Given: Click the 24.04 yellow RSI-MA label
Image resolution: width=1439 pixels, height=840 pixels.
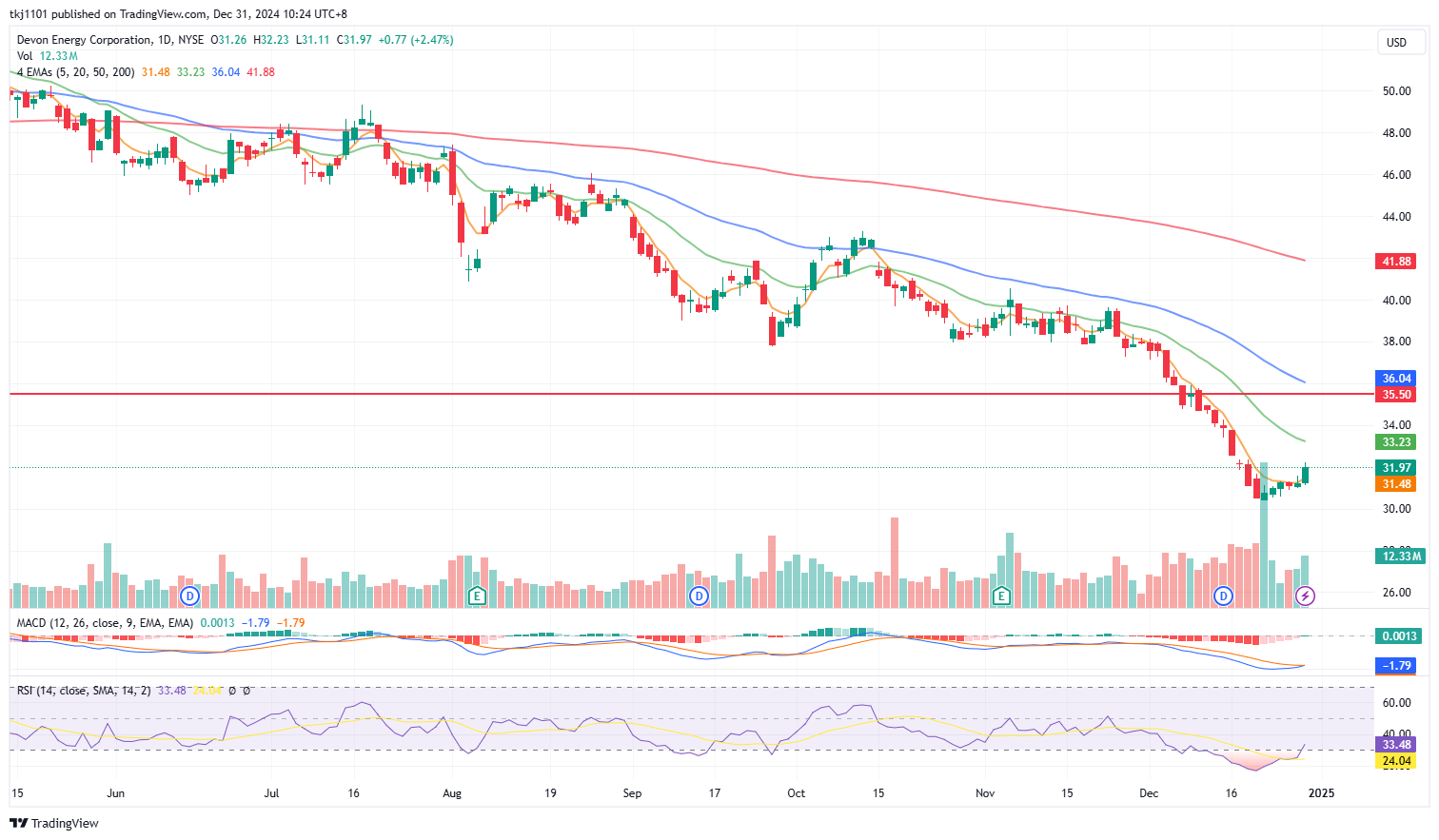Looking at the screenshot, I should click(1396, 761).
